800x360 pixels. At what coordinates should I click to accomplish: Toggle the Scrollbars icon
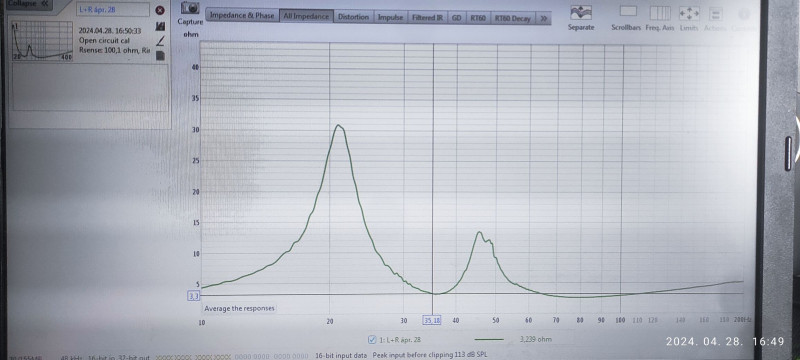pyautogui.click(x=628, y=11)
